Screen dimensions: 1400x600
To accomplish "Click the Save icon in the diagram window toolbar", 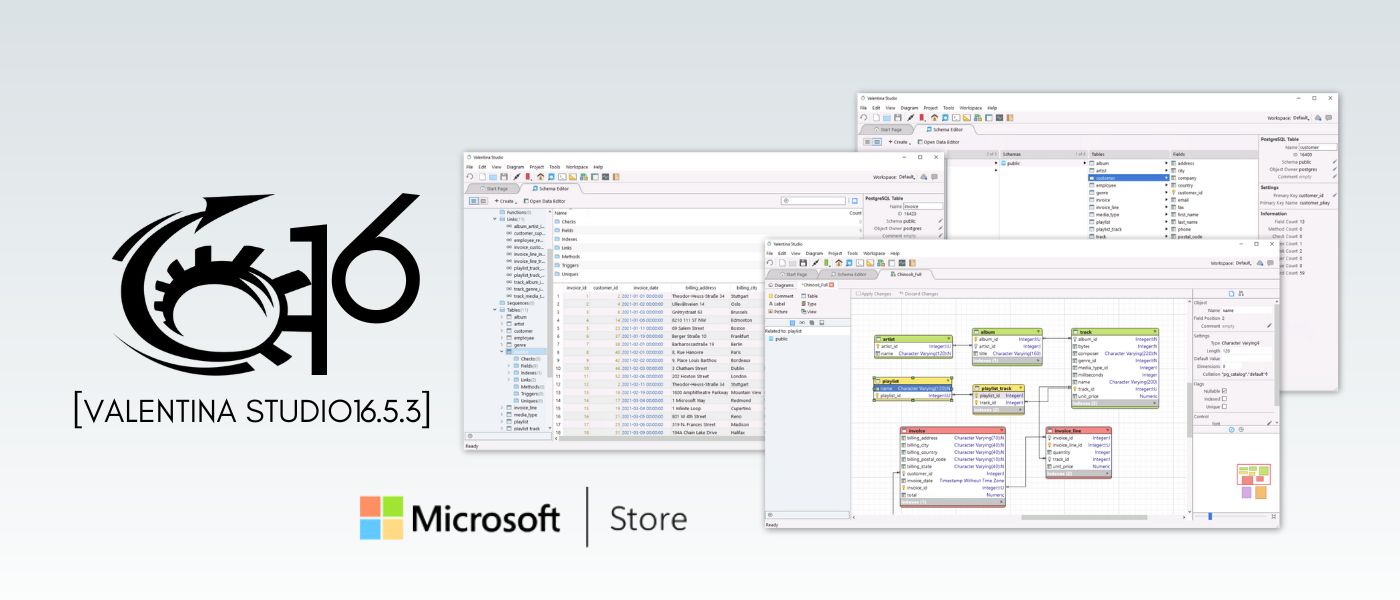I will pyautogui.click(x=803, y=263).
